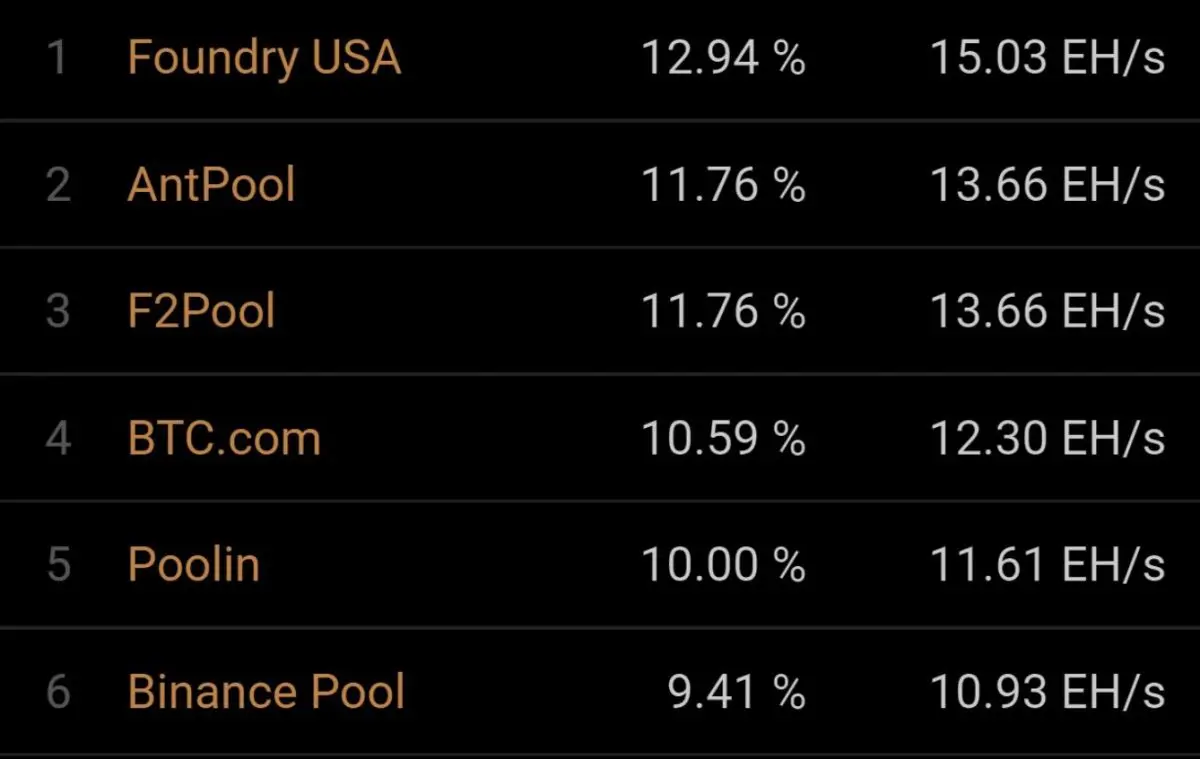
Task: Open the Binance Pool link
Action: (266, 692)
